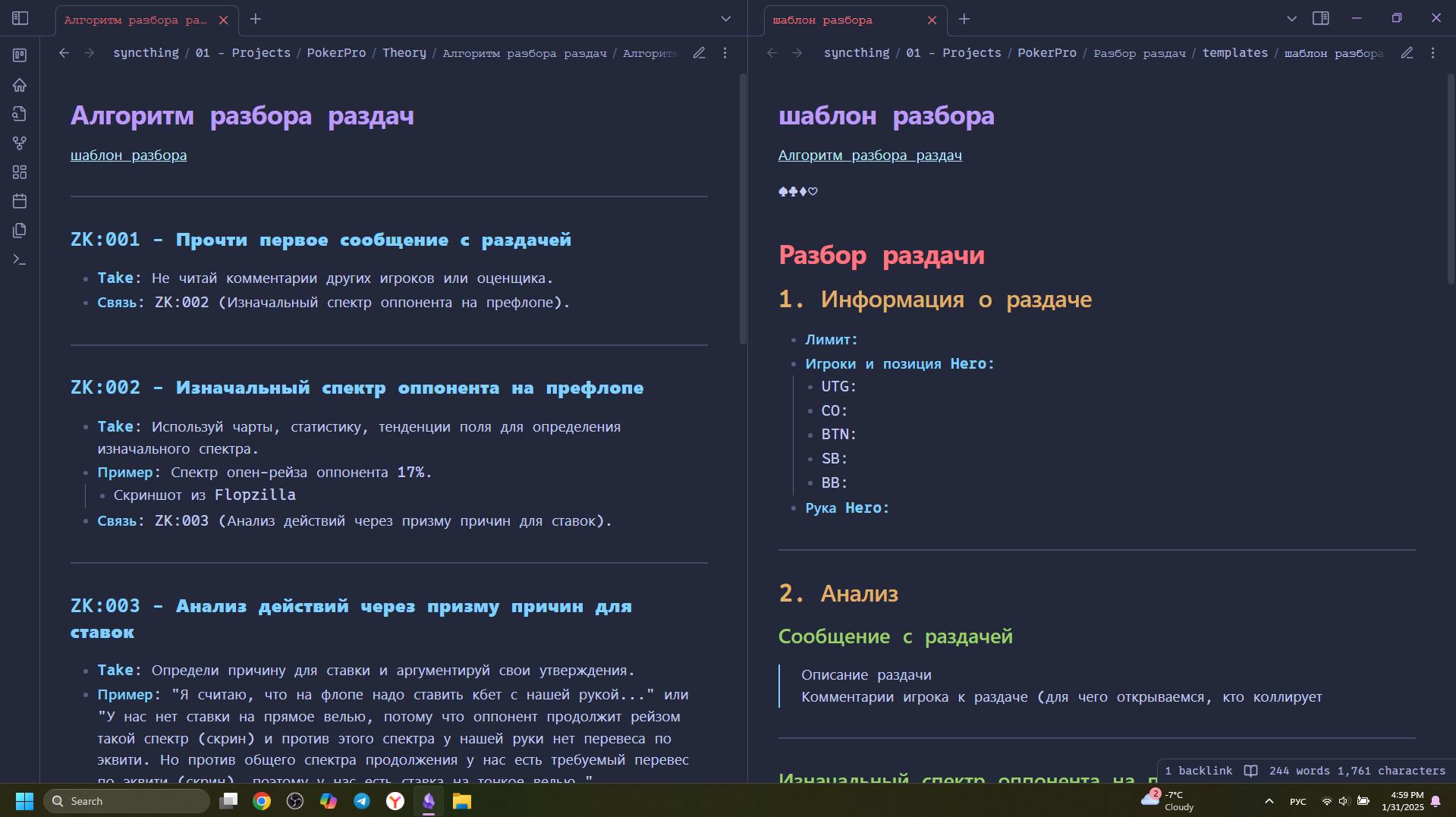
Task: Switch left pane to edit mode
Action: [x=699, y=53]
